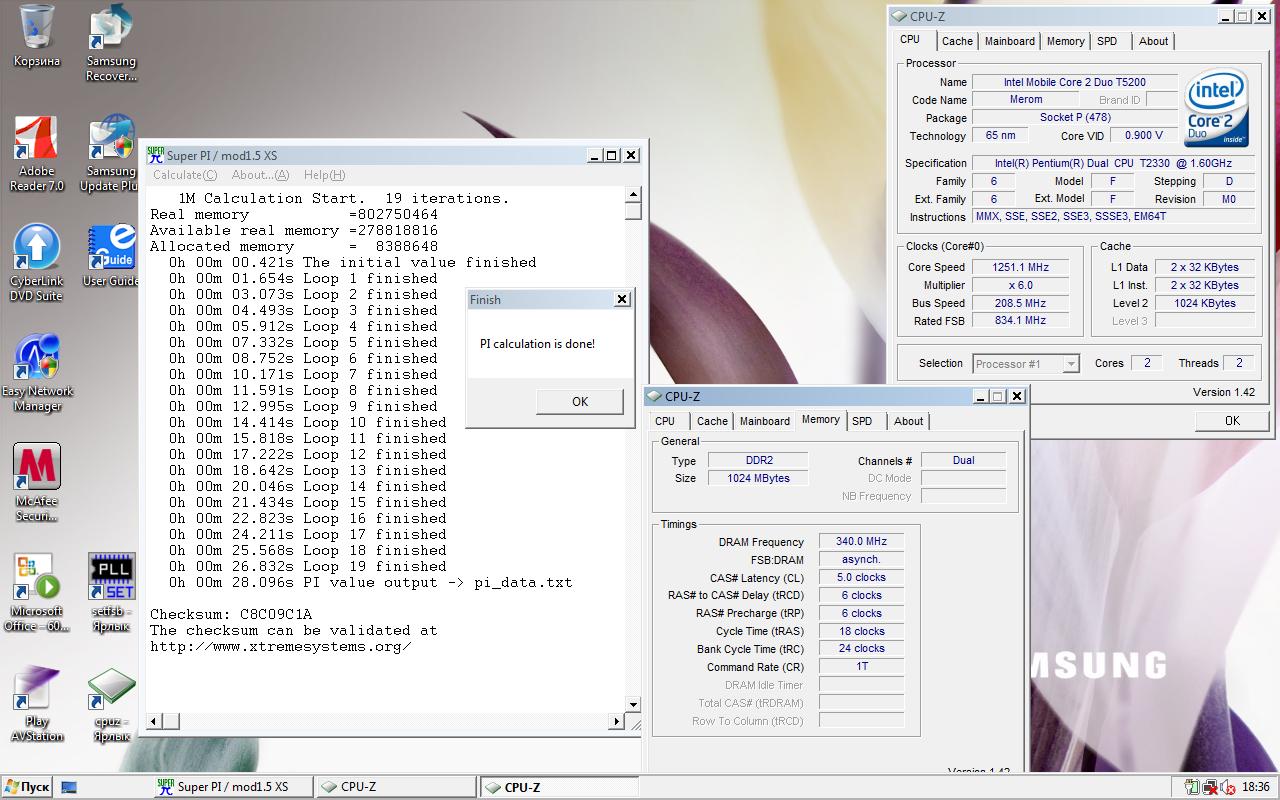Click the Rated FSB 834.1 MHz value

(x=1020, y=321)
